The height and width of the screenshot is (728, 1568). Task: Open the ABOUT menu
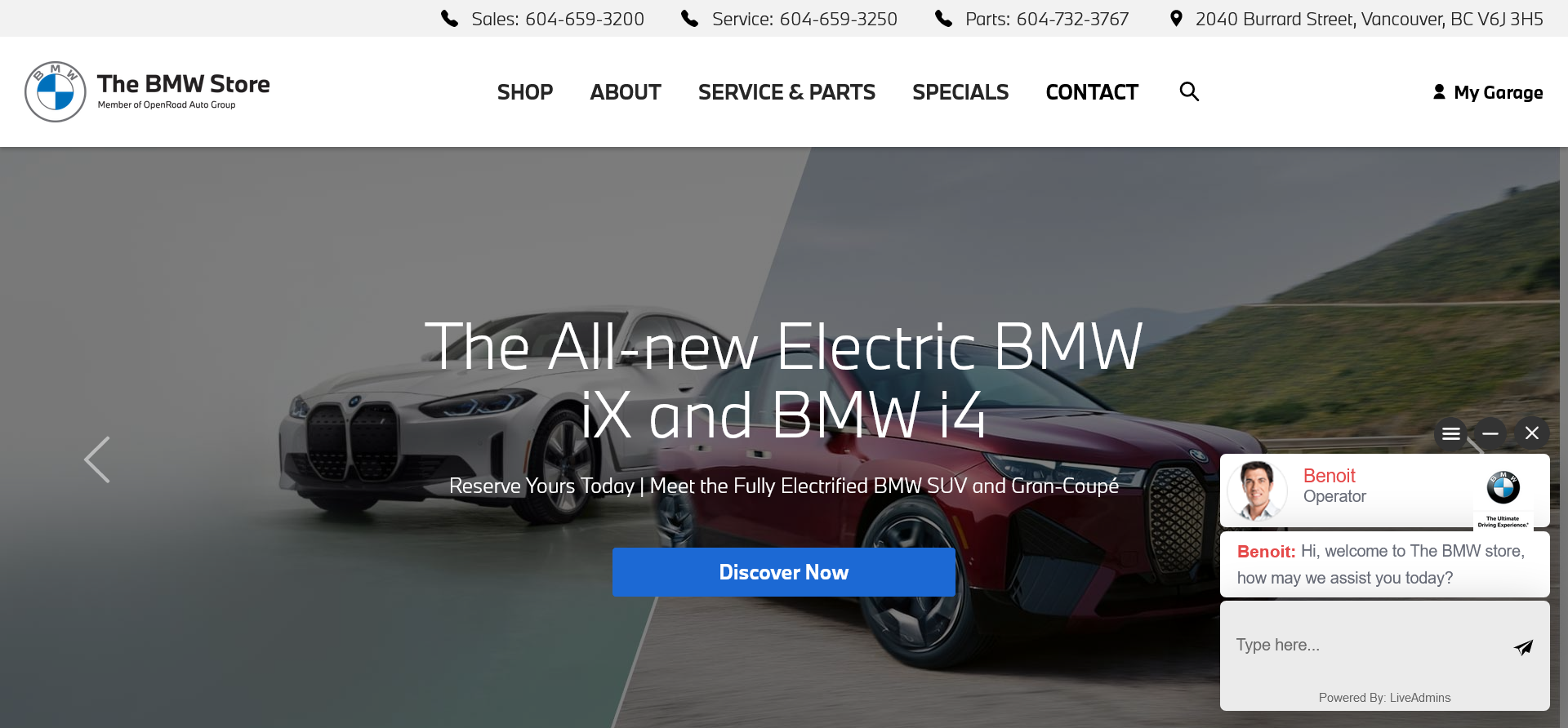626,92
